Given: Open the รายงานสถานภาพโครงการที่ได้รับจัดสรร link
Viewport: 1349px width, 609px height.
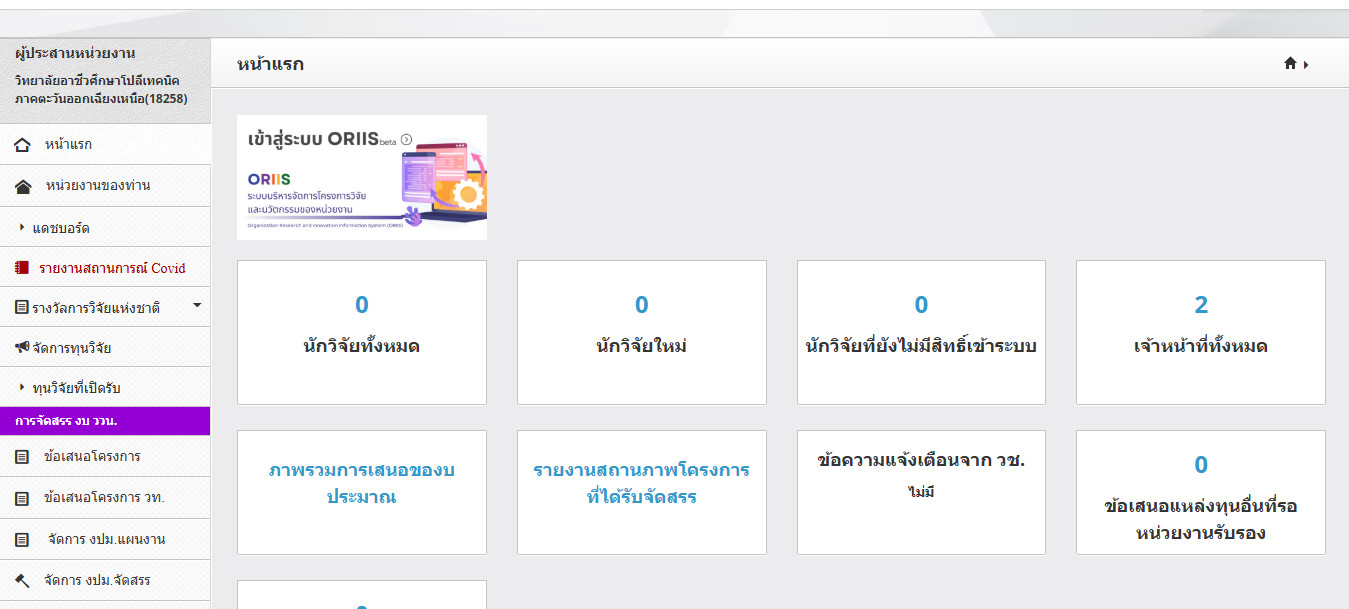Looking at the screenshot, I should click(x=641, y=483).
